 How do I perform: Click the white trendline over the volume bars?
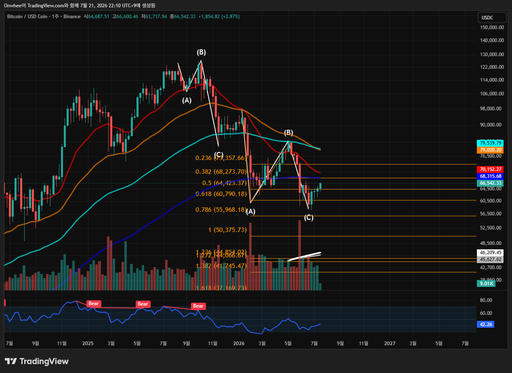304,256
